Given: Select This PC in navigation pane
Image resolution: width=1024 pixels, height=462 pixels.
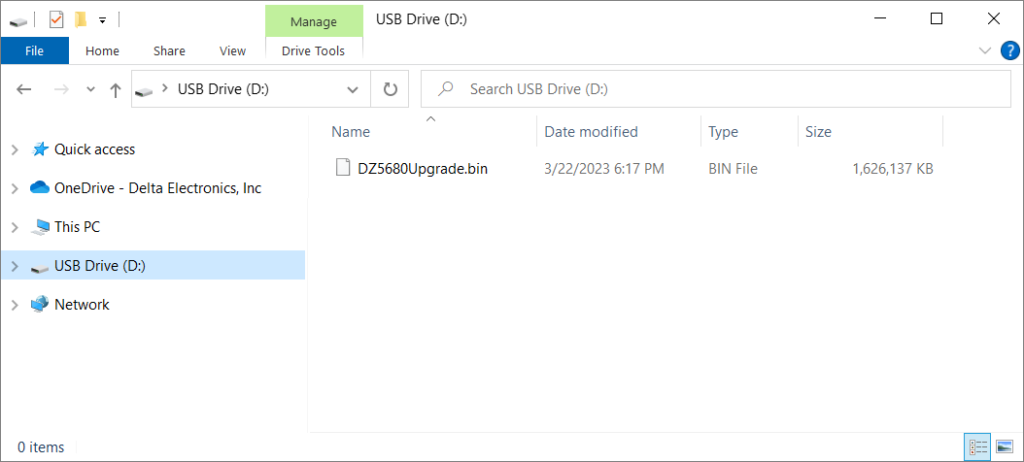Looking at the screenshot, I should [77, 227].
